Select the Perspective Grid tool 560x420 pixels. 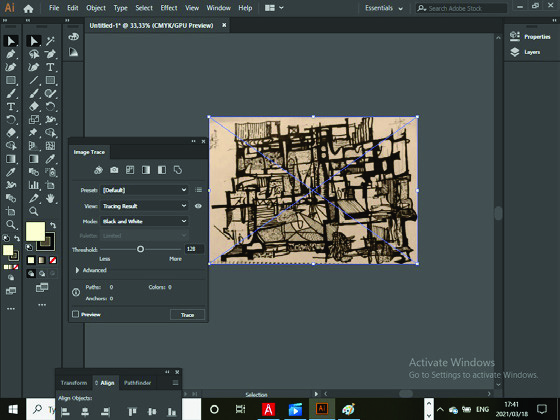coord(34,146)
